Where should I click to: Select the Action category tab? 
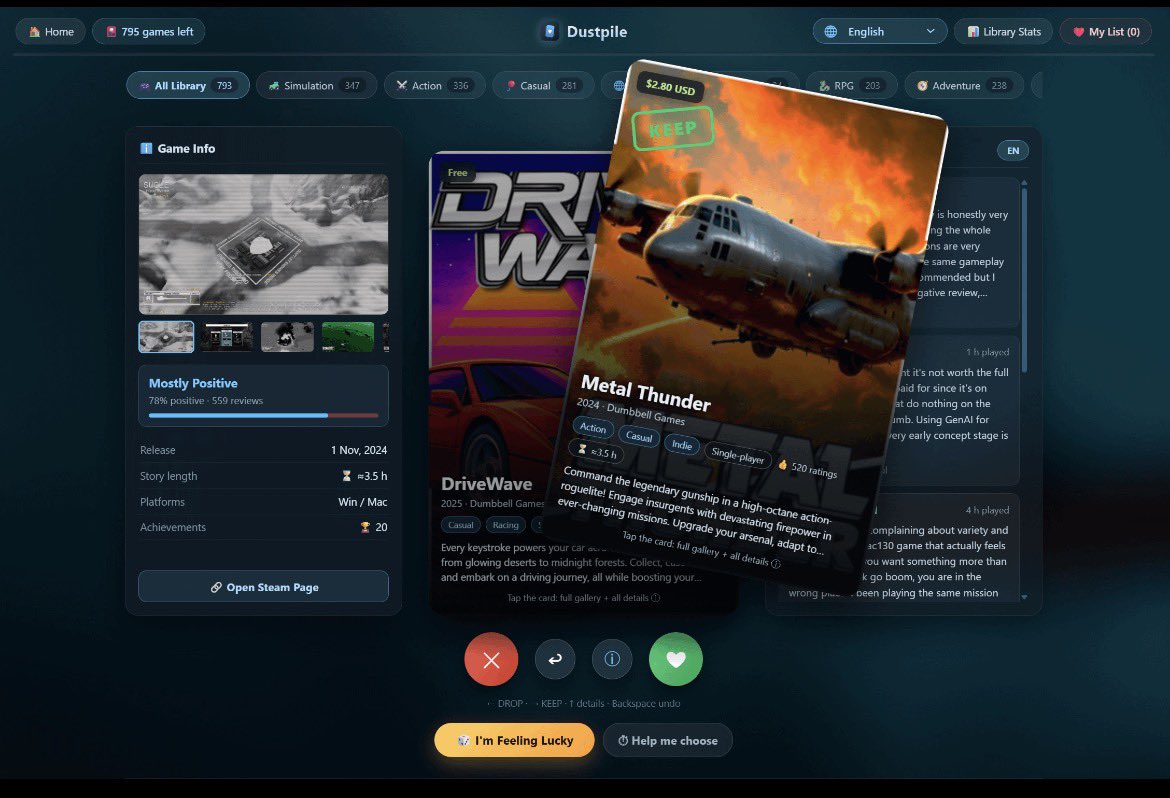pos(434,85)
